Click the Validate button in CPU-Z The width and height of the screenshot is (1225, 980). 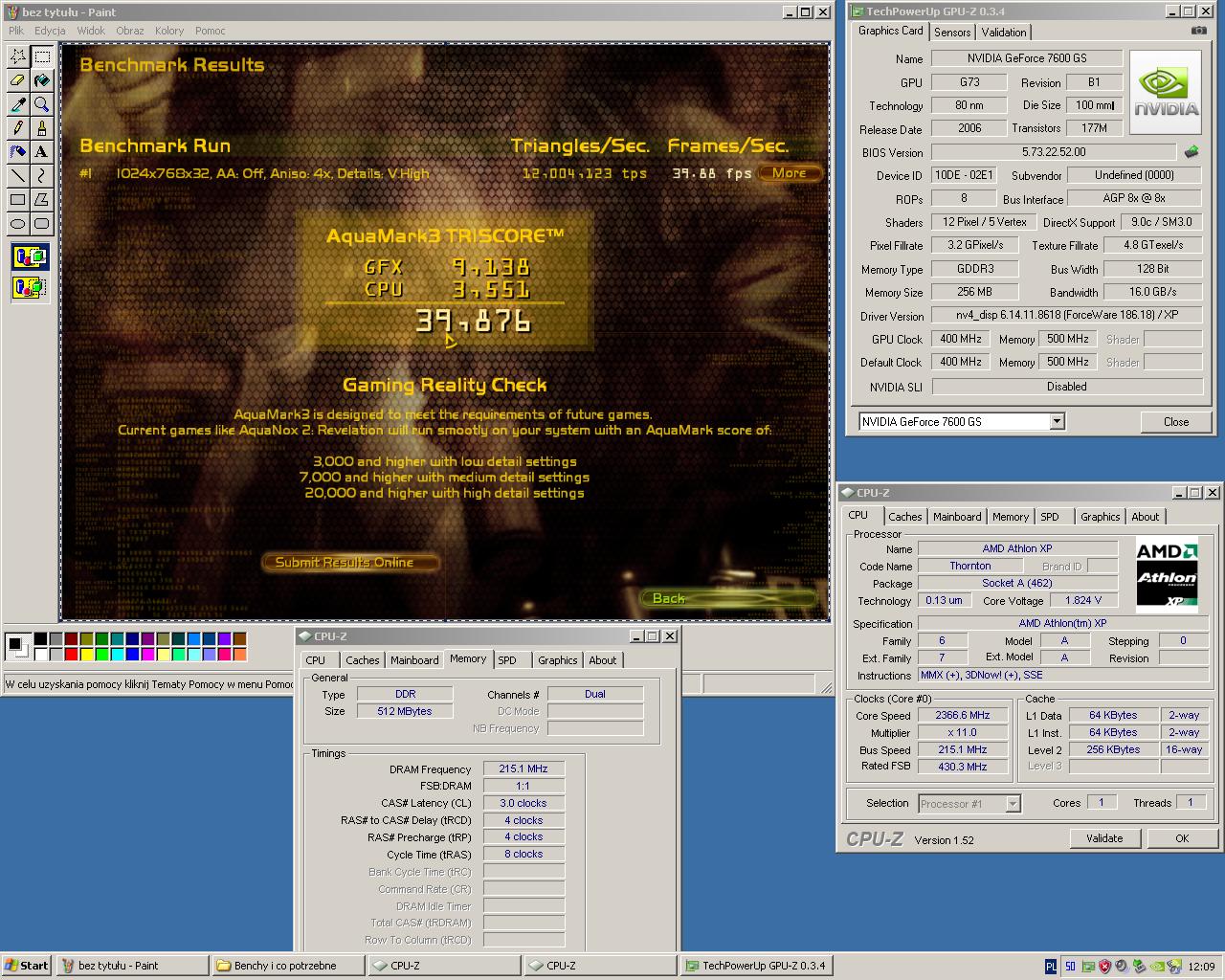click(x=1104, y=838)
